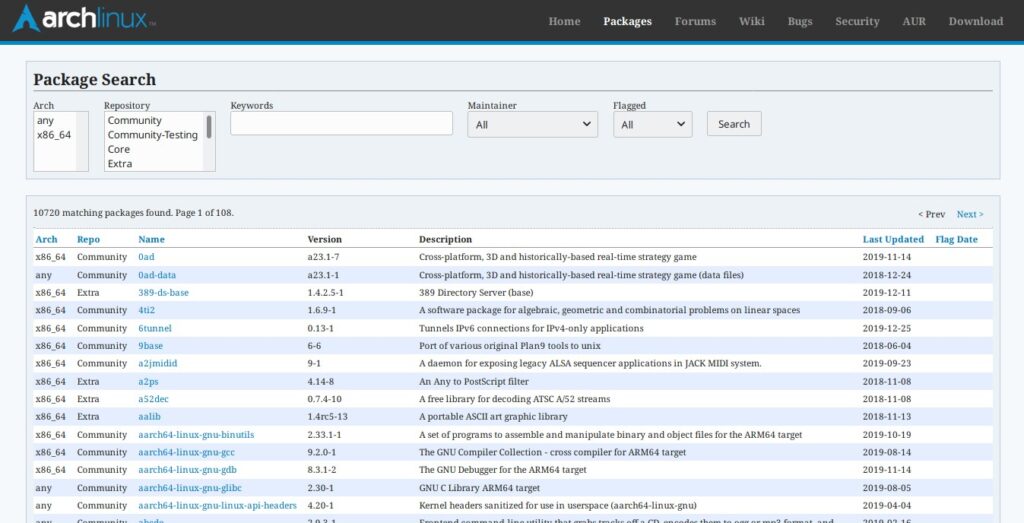Click the date '2019-04-04'
This screenshot has height=523, width=1024.
[x=887, y=505]
